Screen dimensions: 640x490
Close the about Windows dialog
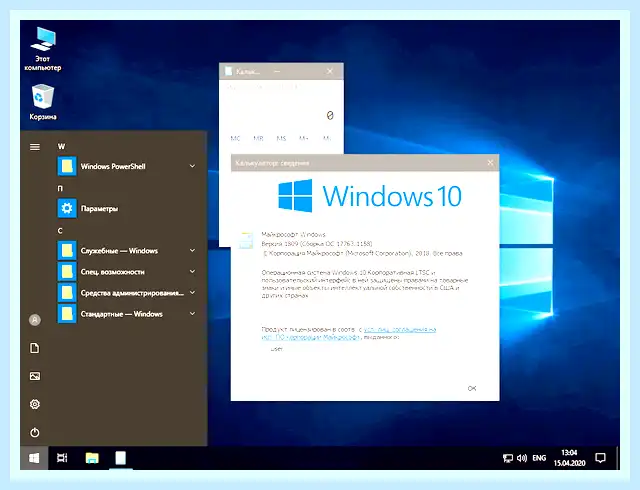(x=490, y=163)
